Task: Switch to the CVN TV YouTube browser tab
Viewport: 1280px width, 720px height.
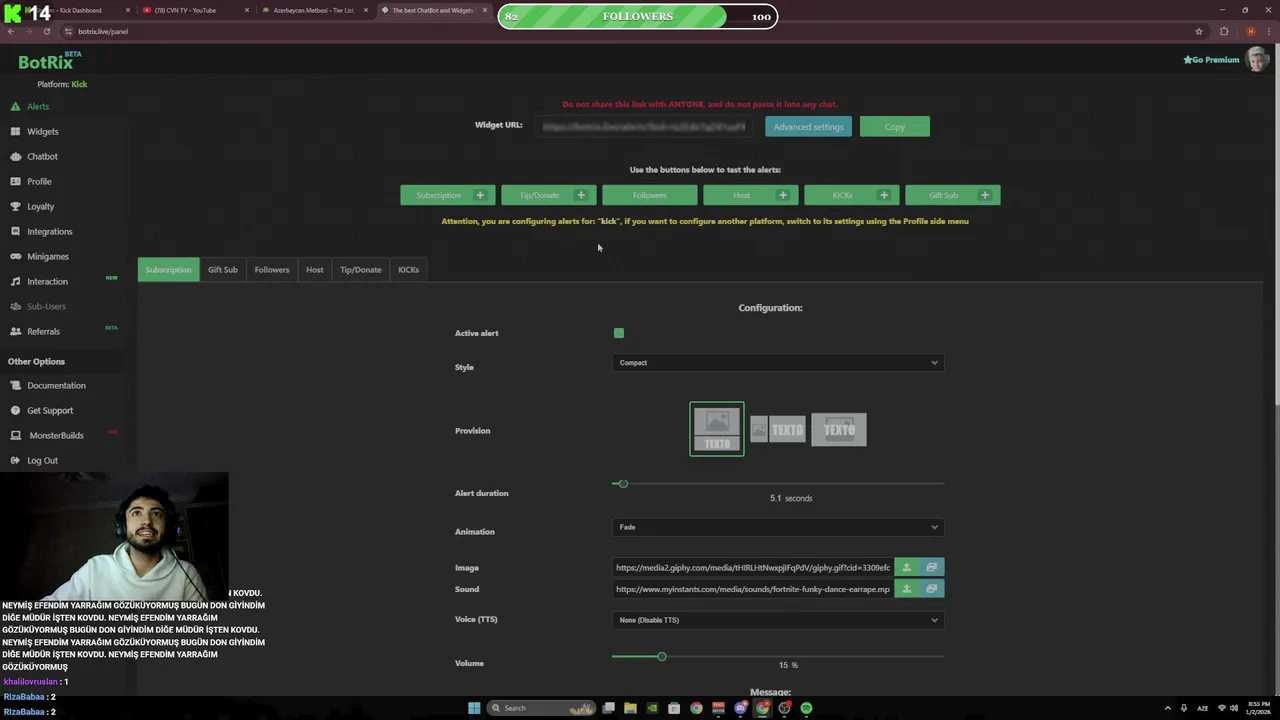Action: pyautogui.click(x=190, y=10)
